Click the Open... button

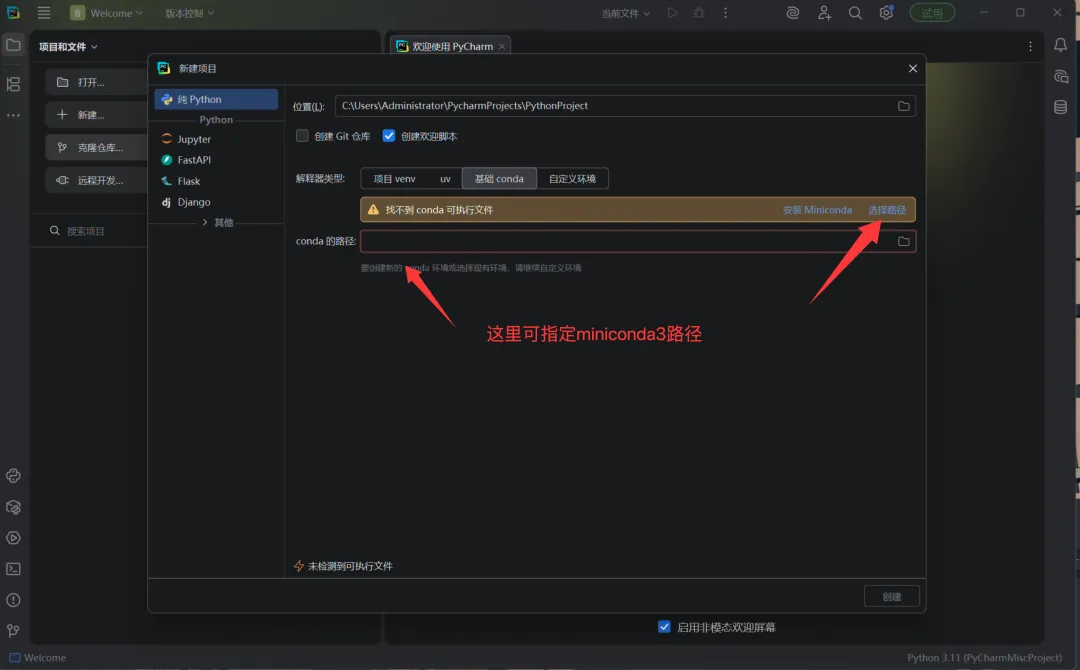pyautogui.click(x=96, y=82)
